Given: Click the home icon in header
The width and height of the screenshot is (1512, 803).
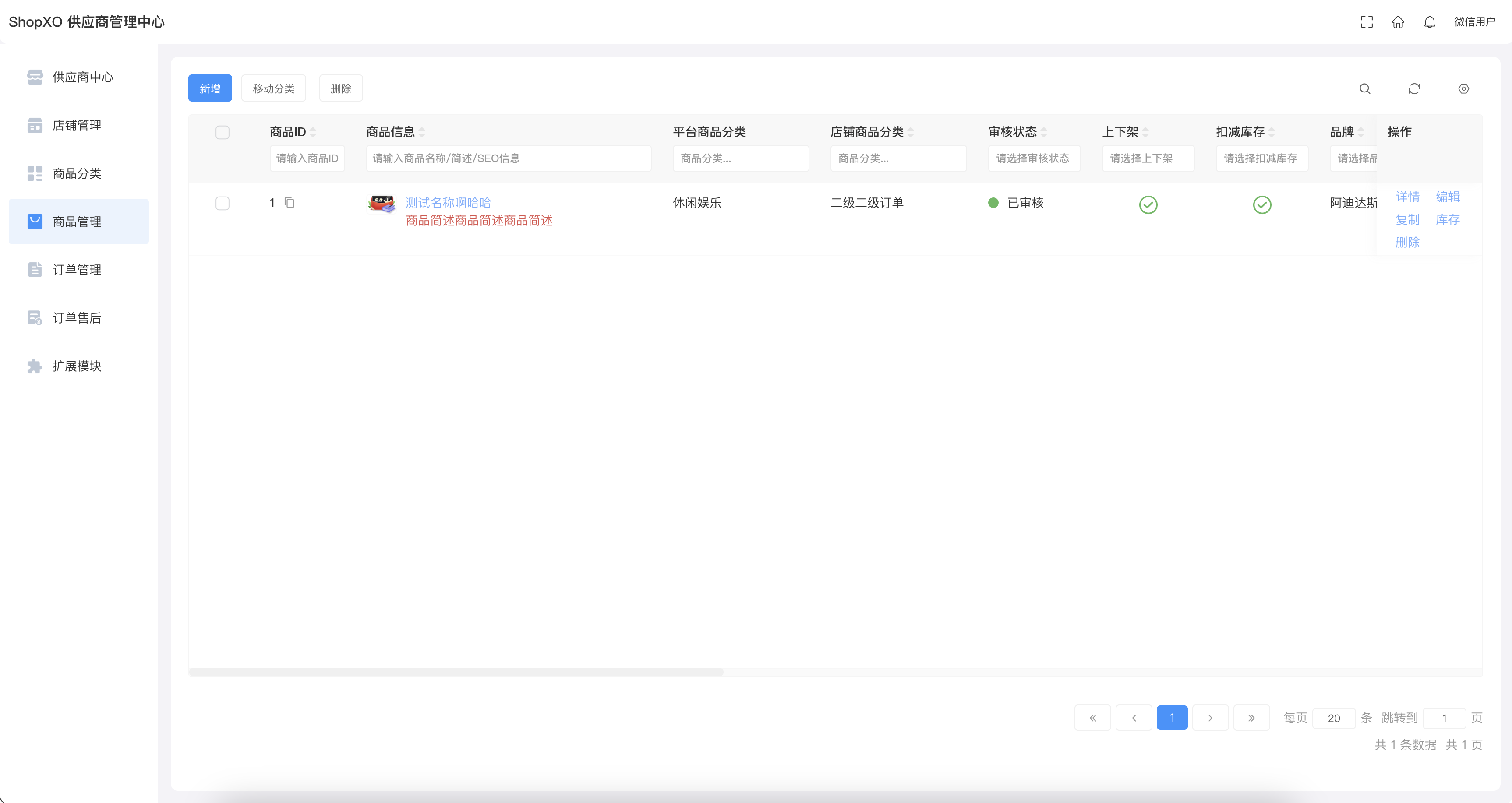Looking at the screenshot, I should coord(1398,22).
